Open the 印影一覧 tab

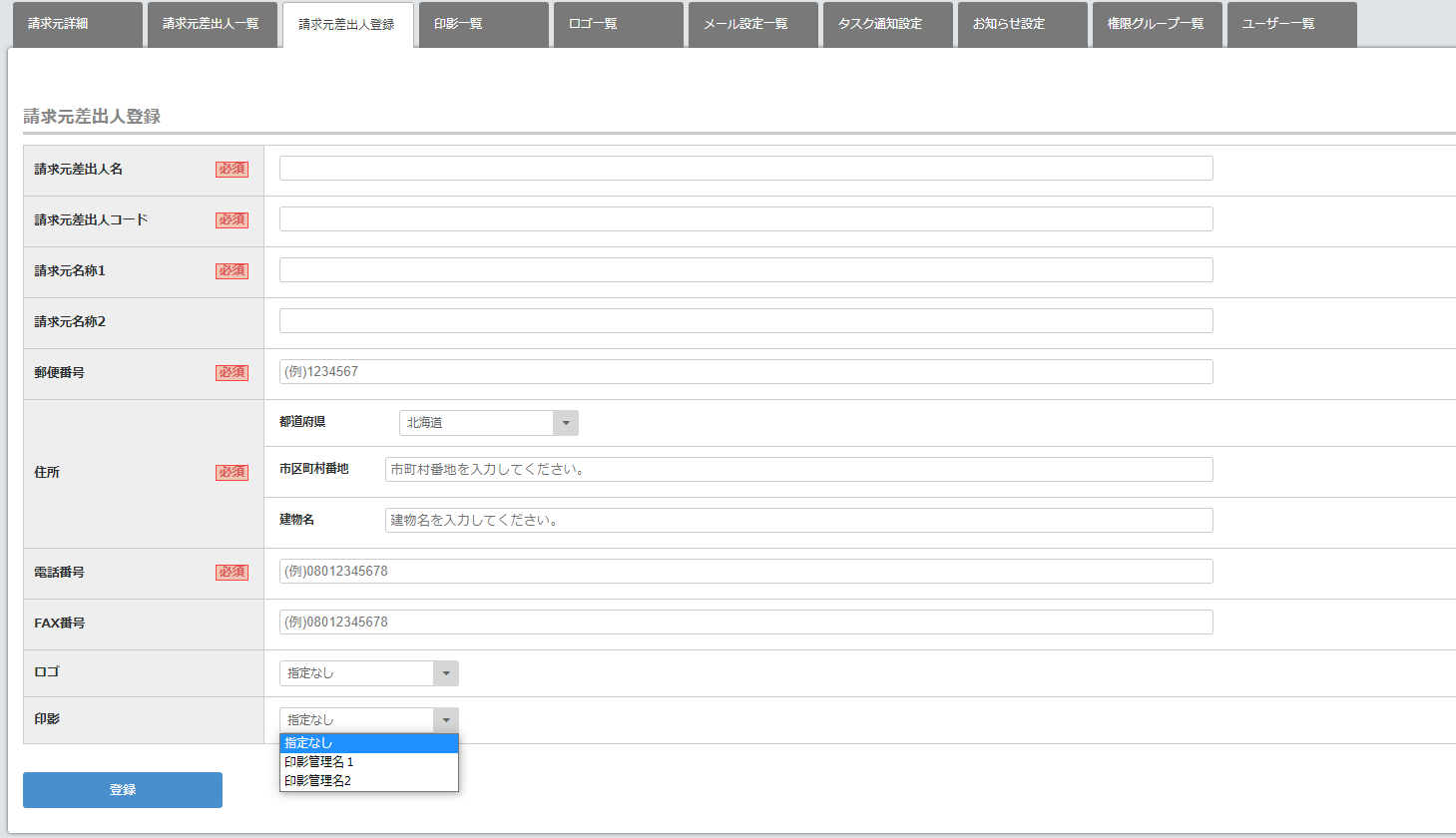(483, 24)
